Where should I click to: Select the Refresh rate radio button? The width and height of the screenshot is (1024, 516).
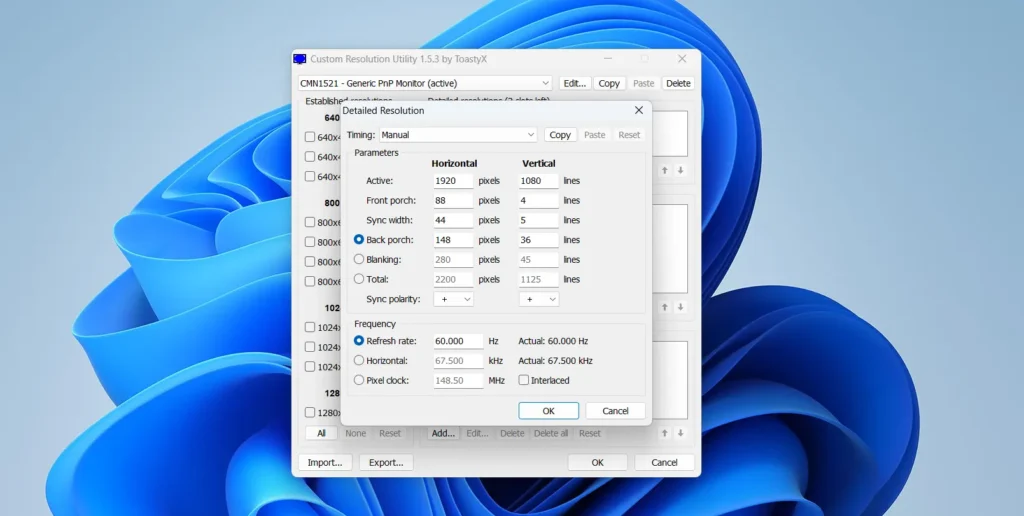coord(359,341)
